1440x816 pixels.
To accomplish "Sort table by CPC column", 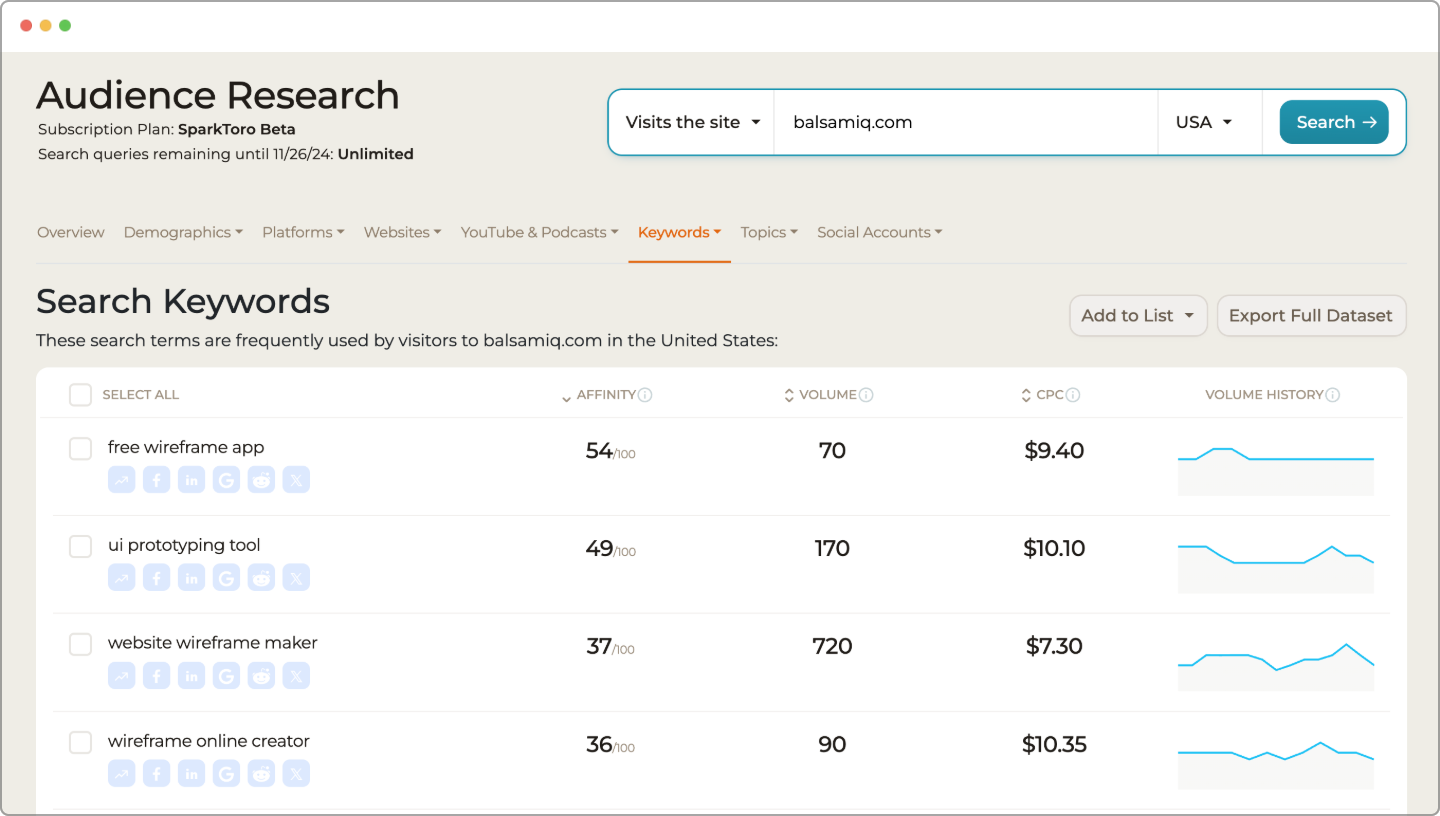I will [x=1042, y=395].
